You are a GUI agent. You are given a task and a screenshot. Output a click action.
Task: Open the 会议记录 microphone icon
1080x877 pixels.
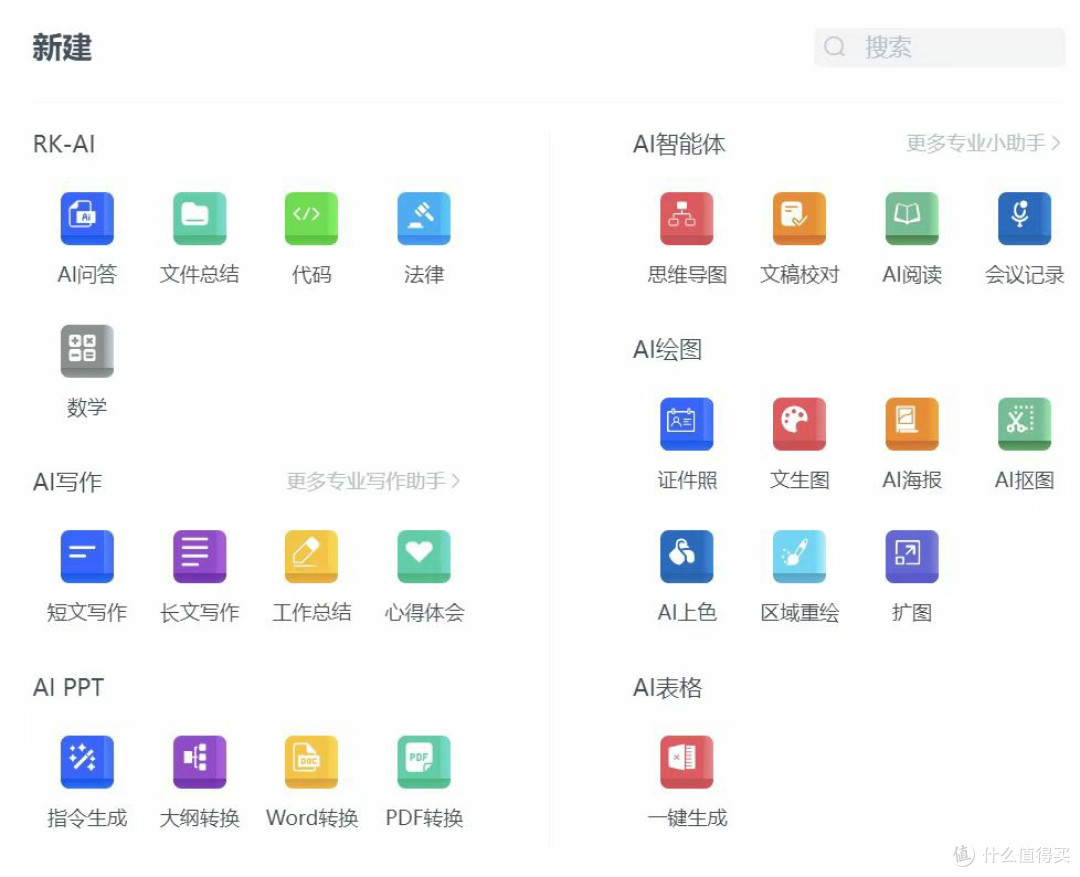[1024, 218]
